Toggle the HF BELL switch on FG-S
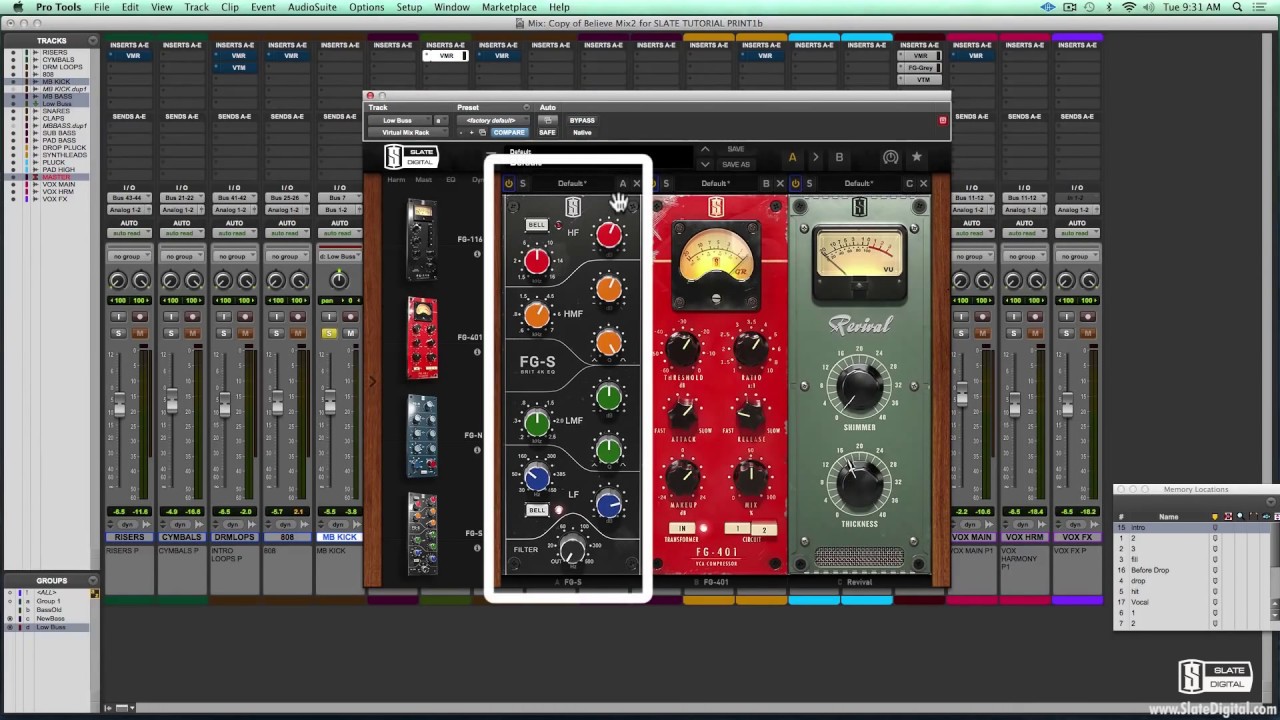Image resolution: width=1280 pixels, height=720 pixels. 537,225
